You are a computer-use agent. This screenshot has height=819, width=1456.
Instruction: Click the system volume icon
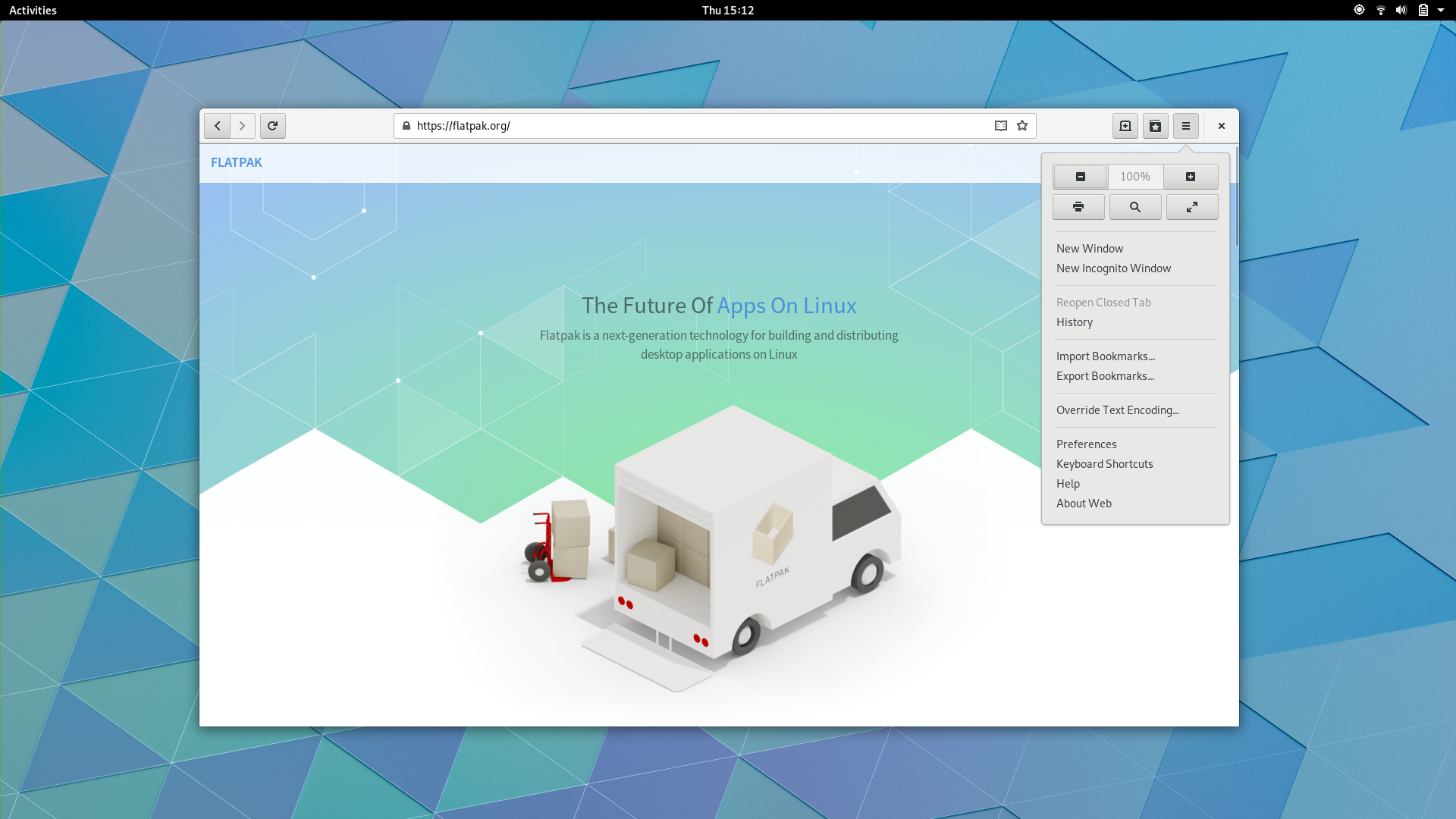point(1400,10)
